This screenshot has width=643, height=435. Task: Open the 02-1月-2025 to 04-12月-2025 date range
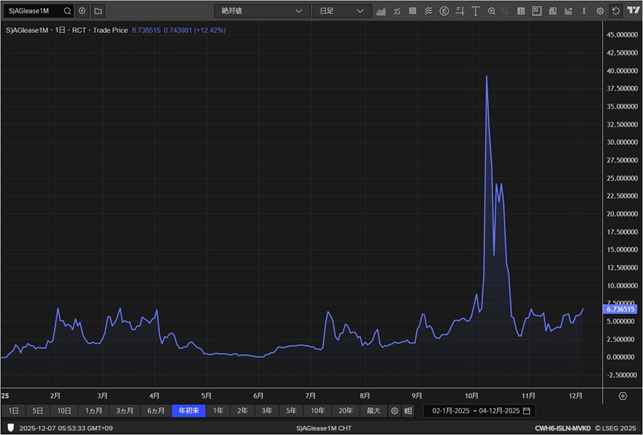477,411
